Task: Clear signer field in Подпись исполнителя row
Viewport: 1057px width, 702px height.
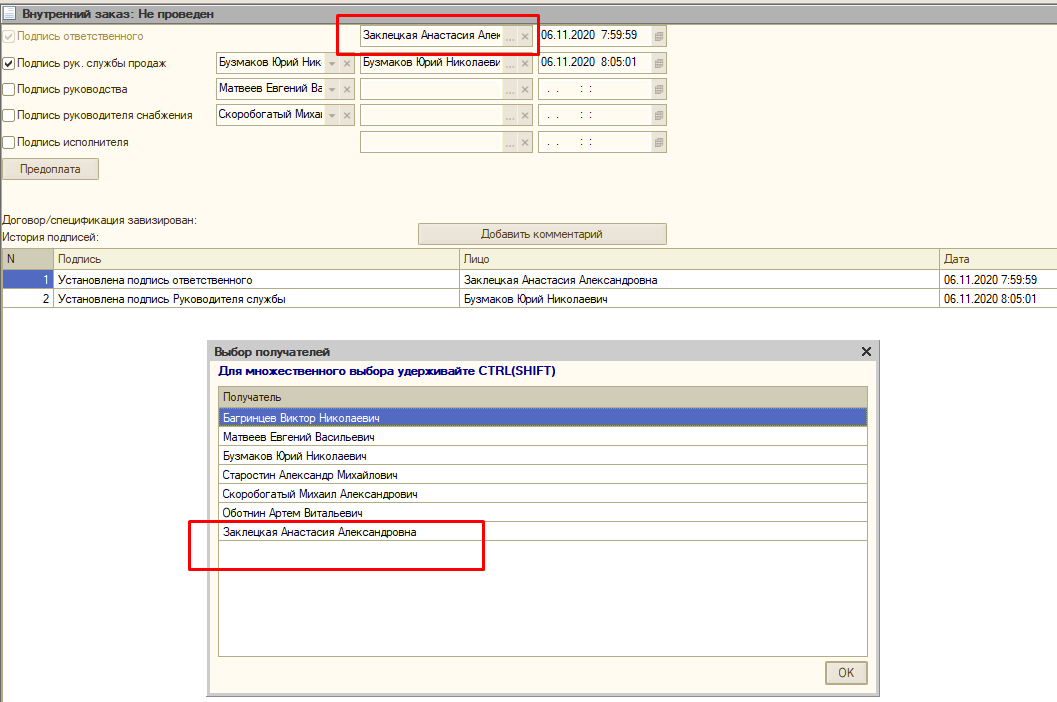Action: tap(524, 143)
